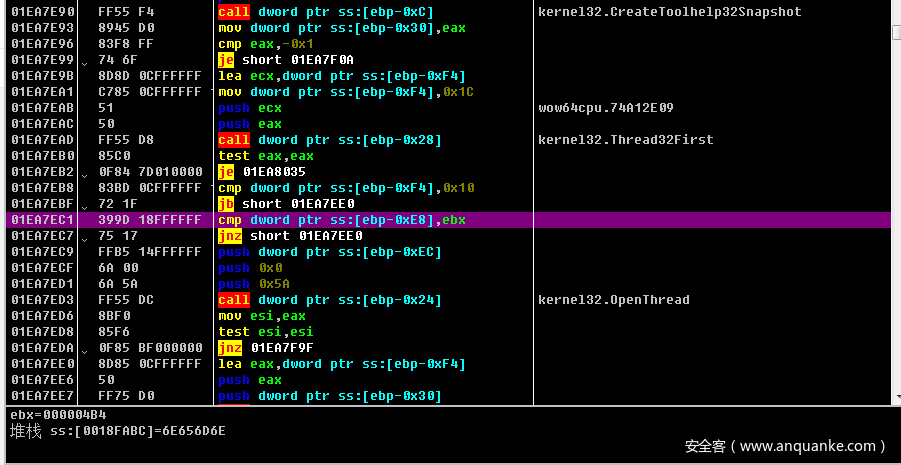
Task: Click the kernel32.Thread32First comment
Action: 625,140
